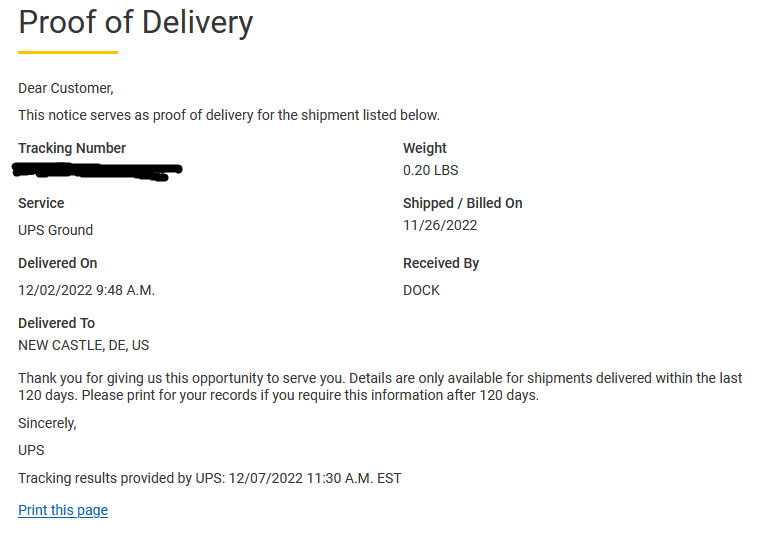
Task: Click the 'This notice serves as proof' sentence
Action: point(228,115)
